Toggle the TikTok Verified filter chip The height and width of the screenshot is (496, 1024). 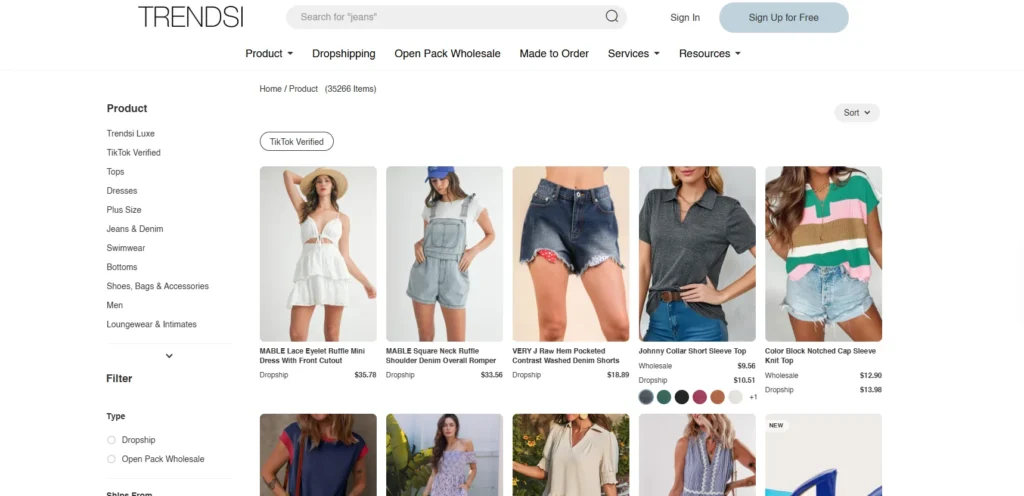(296, 141)
